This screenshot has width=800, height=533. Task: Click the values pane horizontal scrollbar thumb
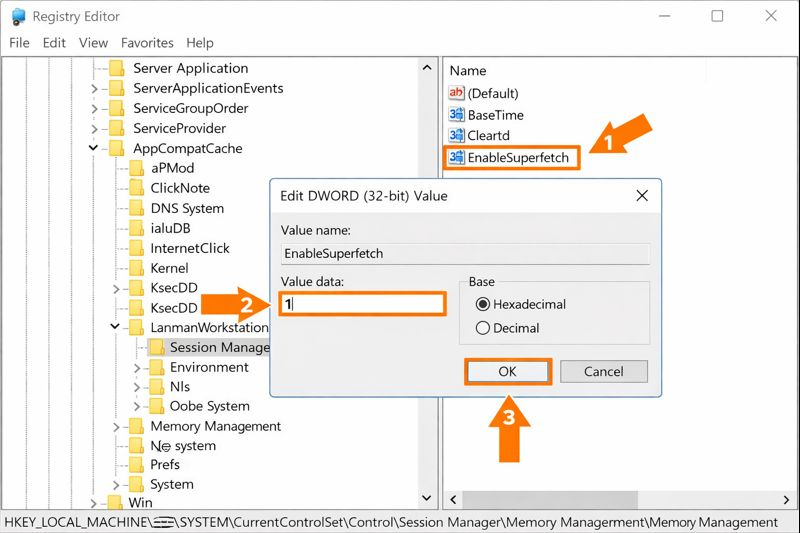[x=550, y=500]
